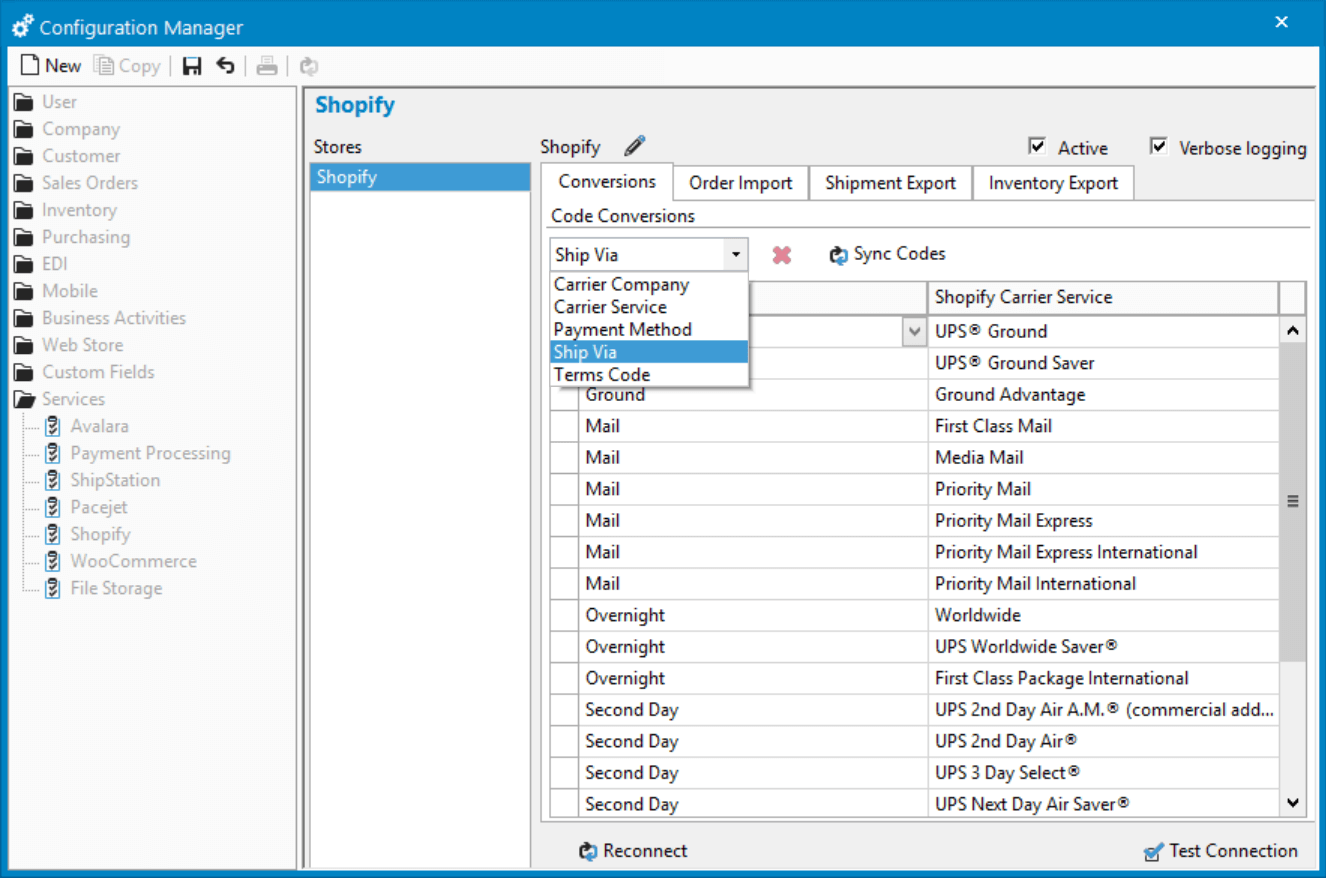Select the Priority Mail Express International cell
Viewport: 1326px width, 878px height.
pos(1103,552)
